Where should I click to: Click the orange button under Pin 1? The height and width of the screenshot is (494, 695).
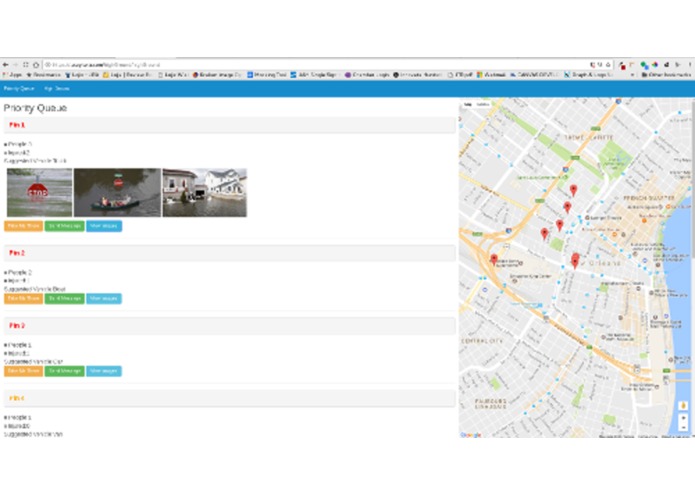pyautogui.click(x=23, y=226)
